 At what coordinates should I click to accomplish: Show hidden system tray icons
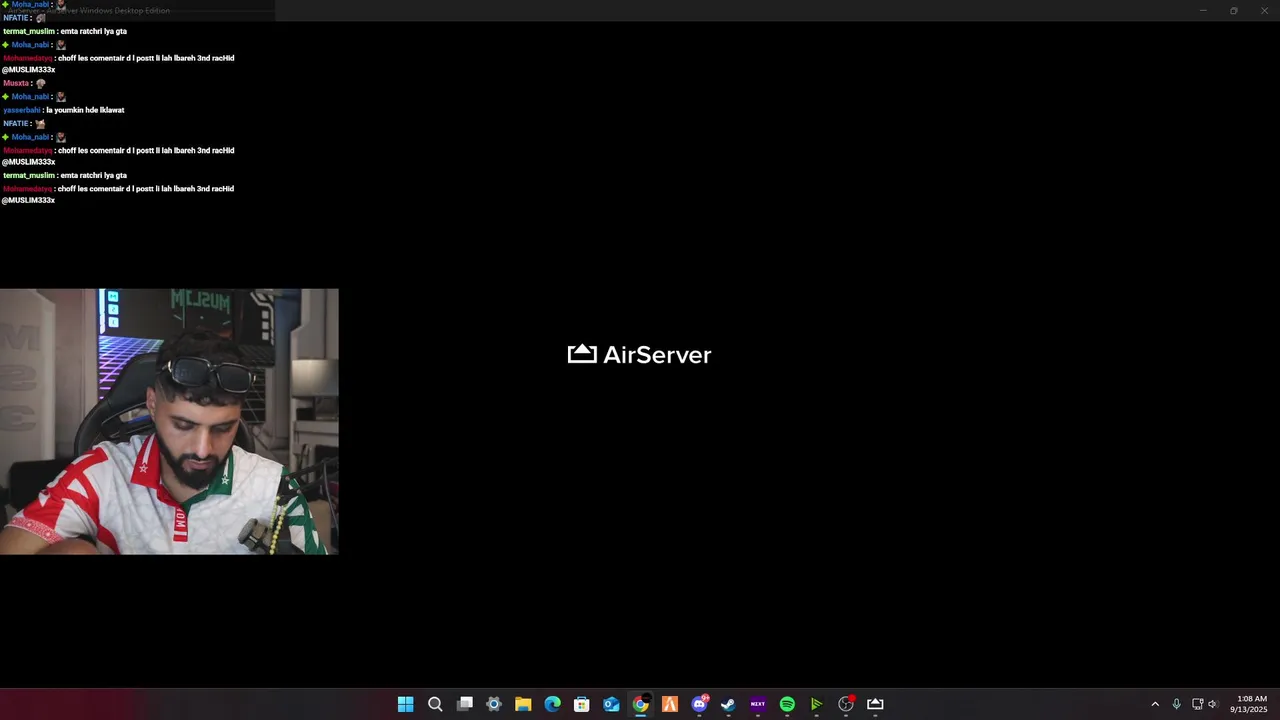pos(1155,704)
